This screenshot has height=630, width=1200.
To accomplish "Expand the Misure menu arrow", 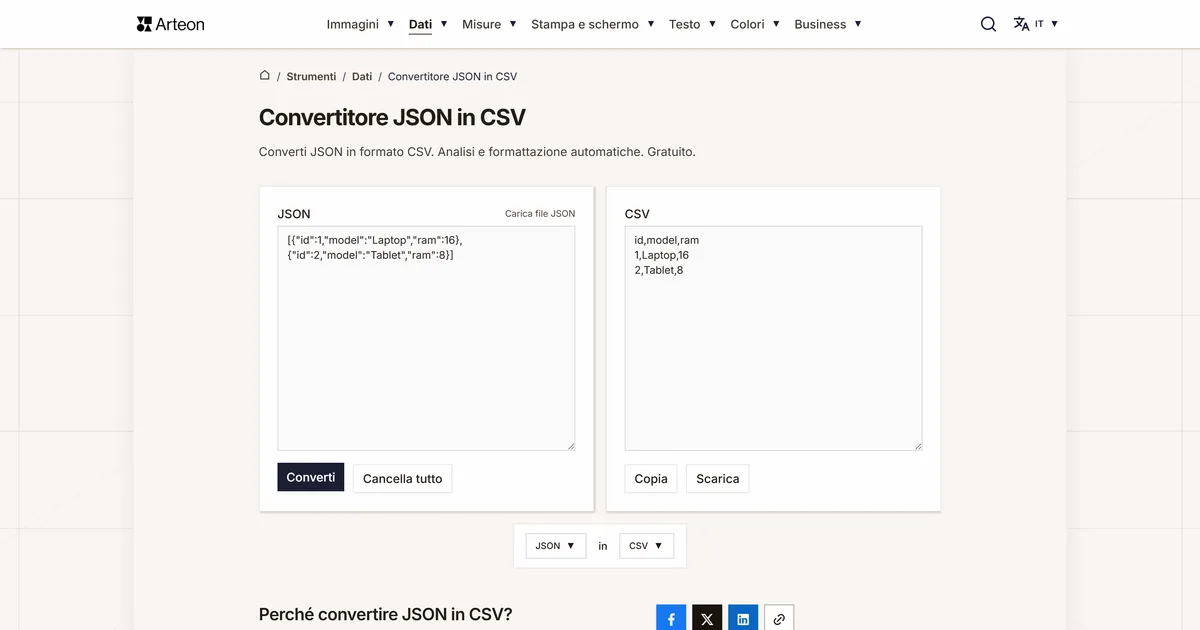I will coord(513,24).
